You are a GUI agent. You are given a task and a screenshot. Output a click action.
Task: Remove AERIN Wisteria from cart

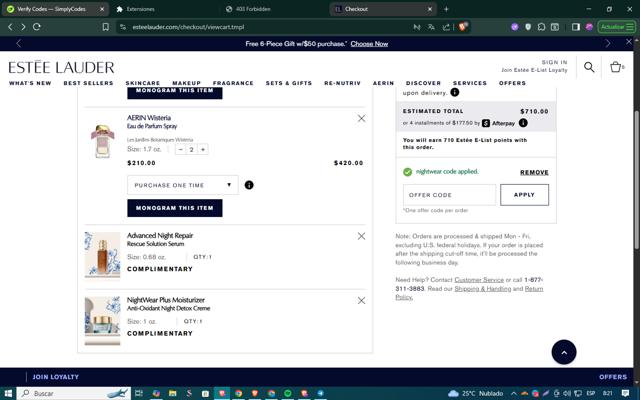point(361,118)
